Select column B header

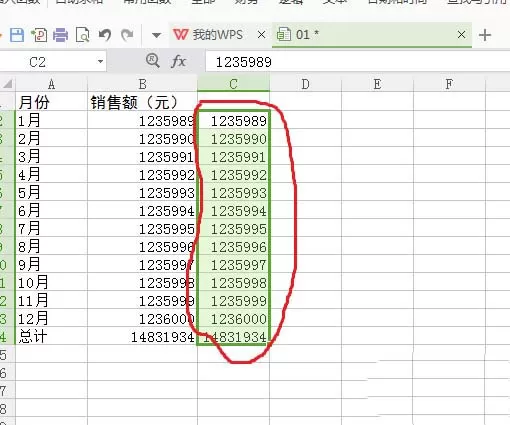point(142,84)
